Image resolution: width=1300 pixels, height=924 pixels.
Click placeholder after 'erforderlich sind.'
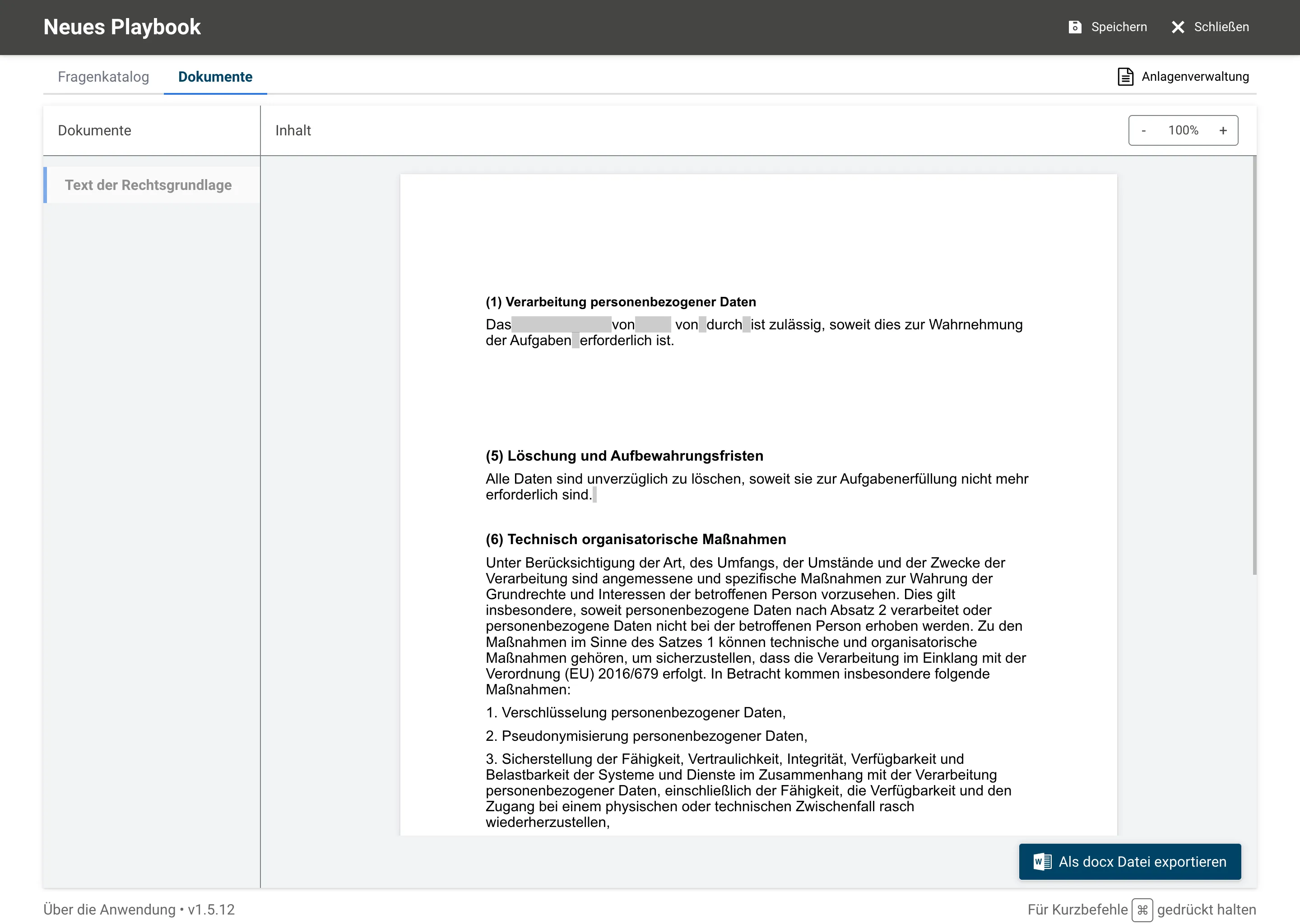pyautogui.click(x=594, y=494)
